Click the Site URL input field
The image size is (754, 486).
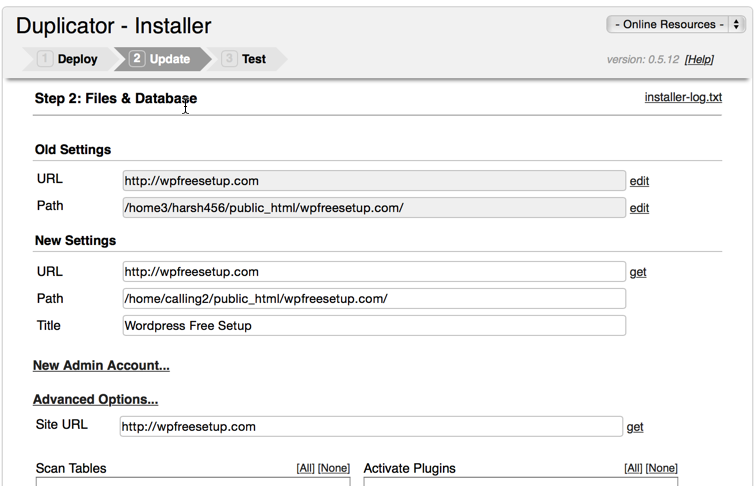[x=371, y=426]
